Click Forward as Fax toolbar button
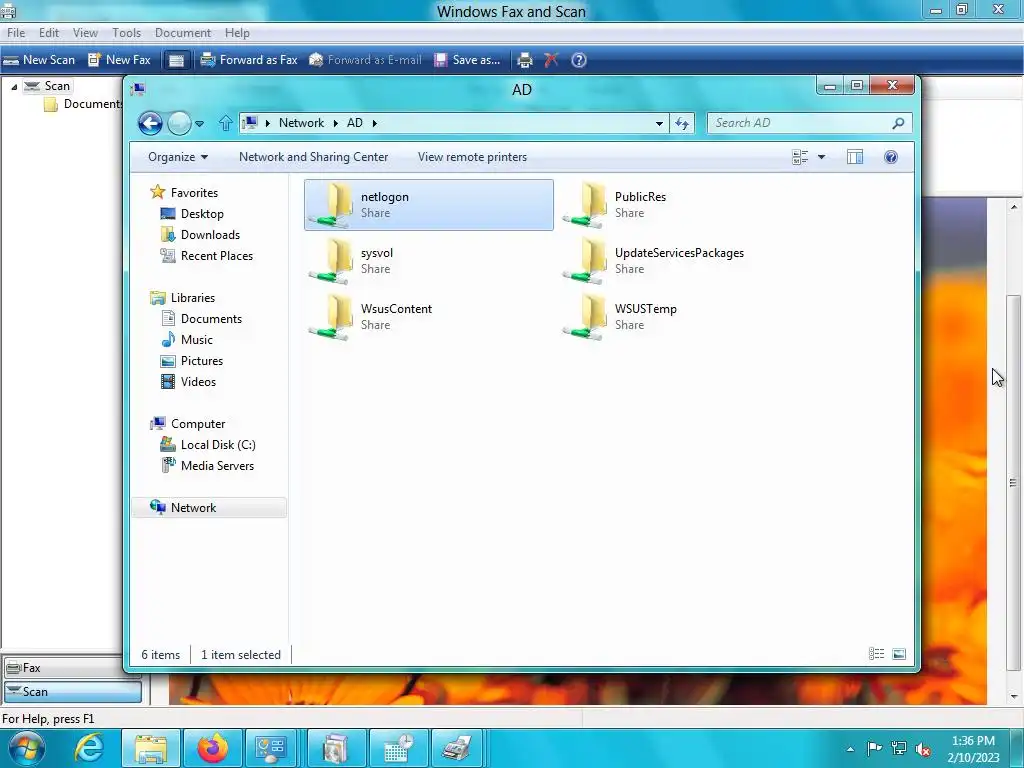Screen dimensions: 1024x768 [x=249, y=60]
